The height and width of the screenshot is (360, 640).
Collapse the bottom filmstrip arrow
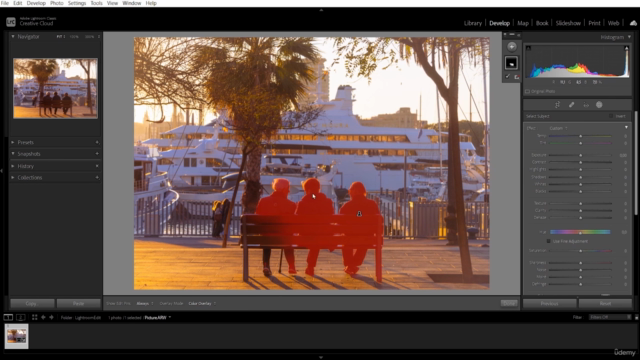321,357
